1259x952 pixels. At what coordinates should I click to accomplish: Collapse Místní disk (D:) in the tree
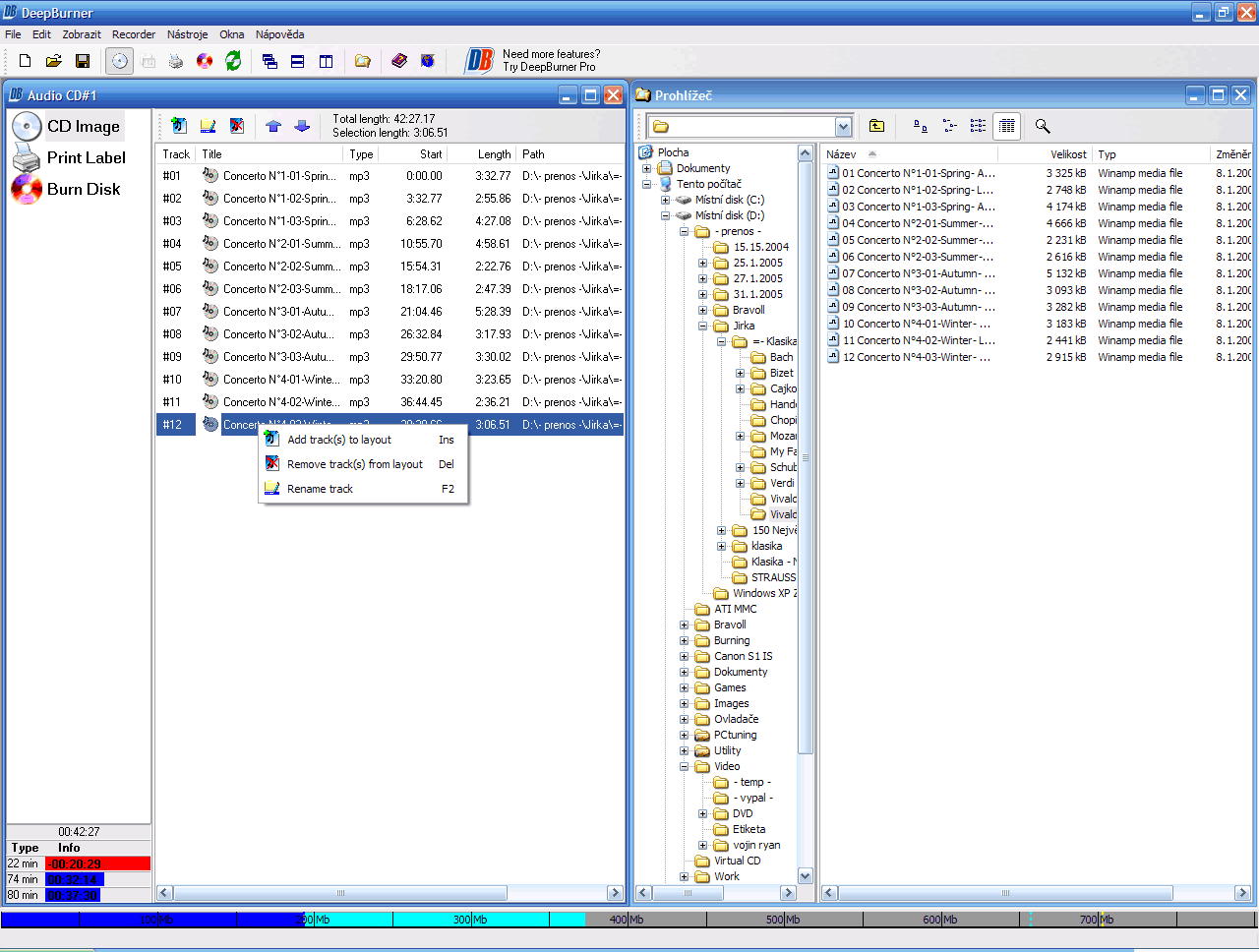coord(666,215)
